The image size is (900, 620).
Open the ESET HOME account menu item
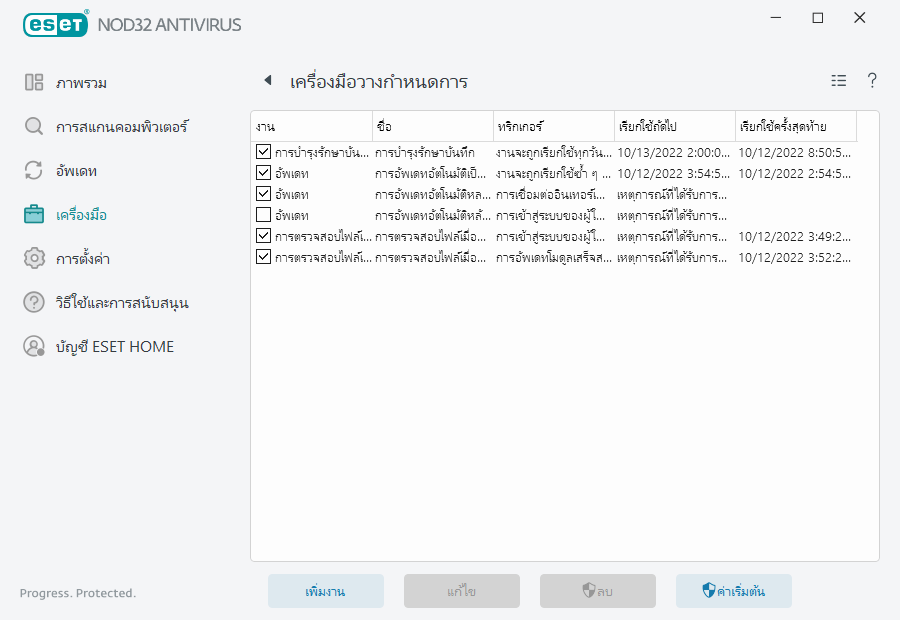115,347
